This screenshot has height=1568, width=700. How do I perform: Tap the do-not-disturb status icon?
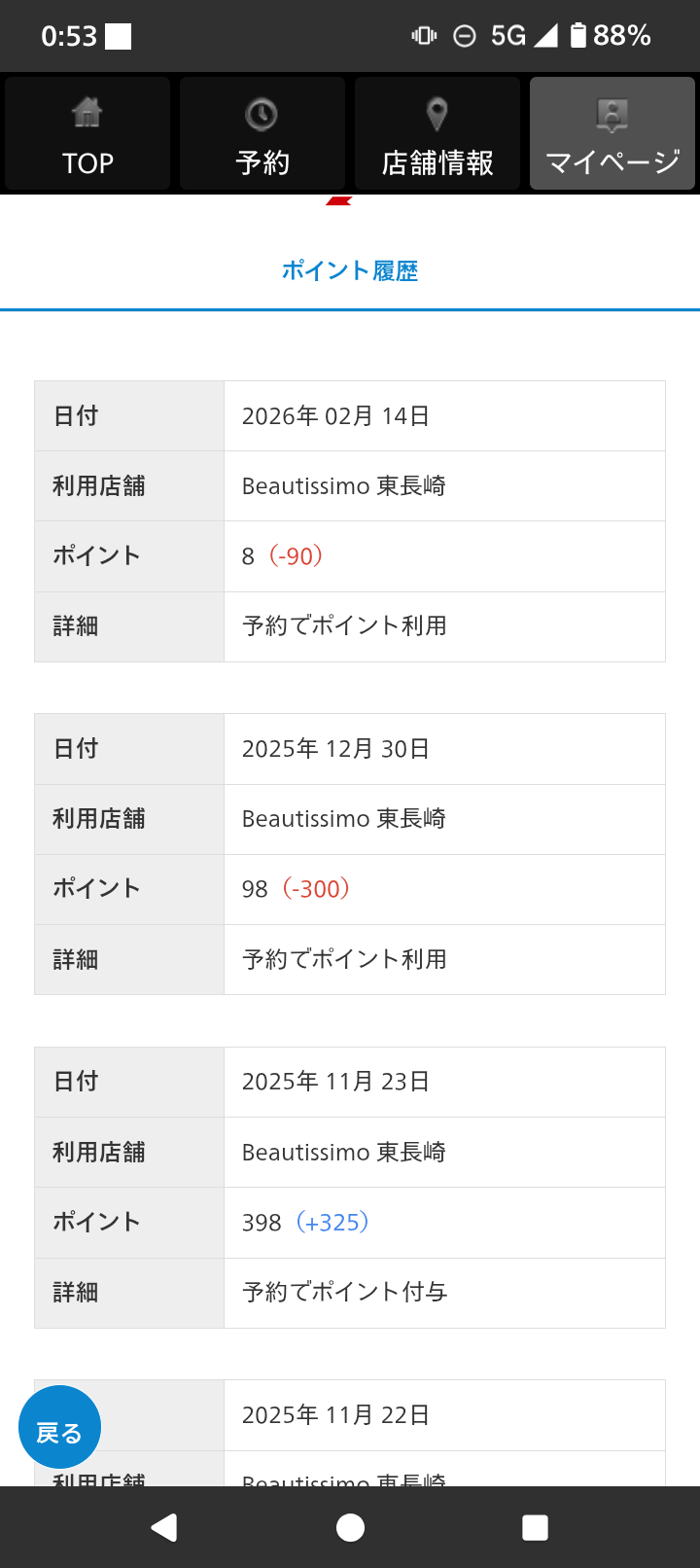pos(465,36)
